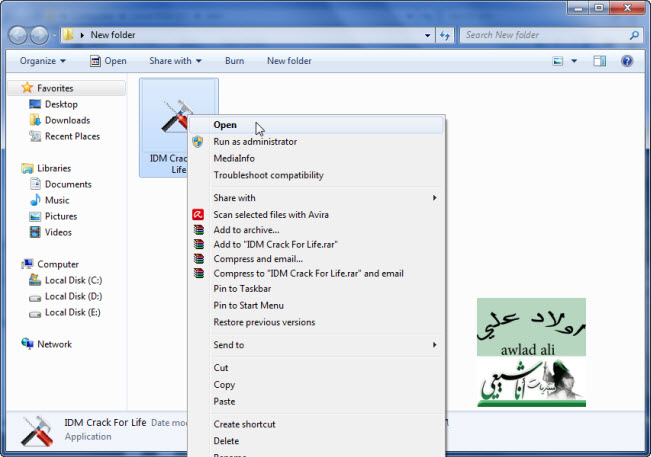Open the address bar history dropdown arrow
Image resolution: width=651 pixels, height=457 pixels.
pos(427,35)
